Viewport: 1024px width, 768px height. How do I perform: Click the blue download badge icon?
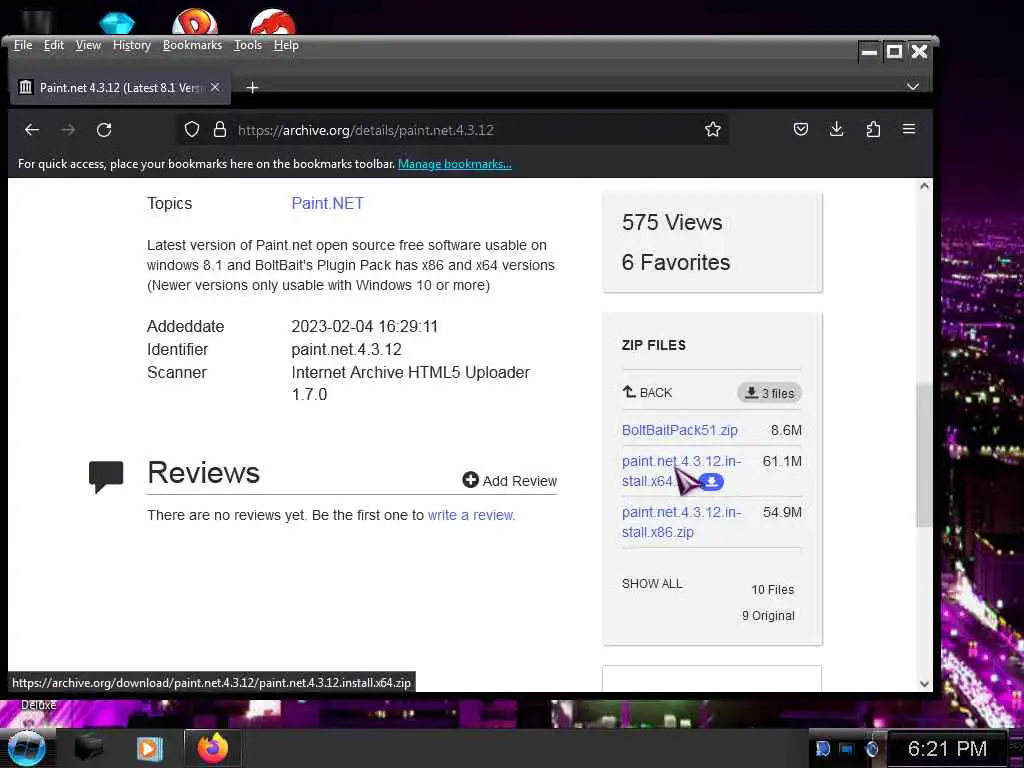tap(712, 482)
